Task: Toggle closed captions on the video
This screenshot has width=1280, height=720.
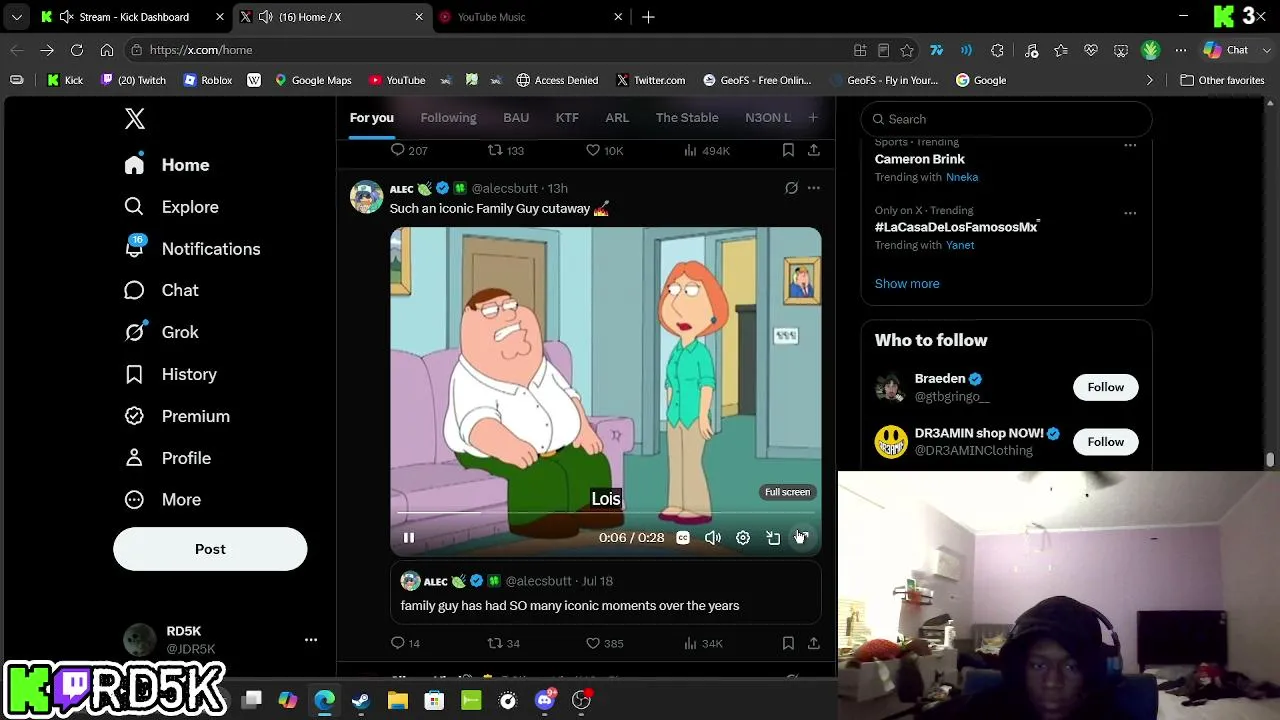Action: (683, 538)
